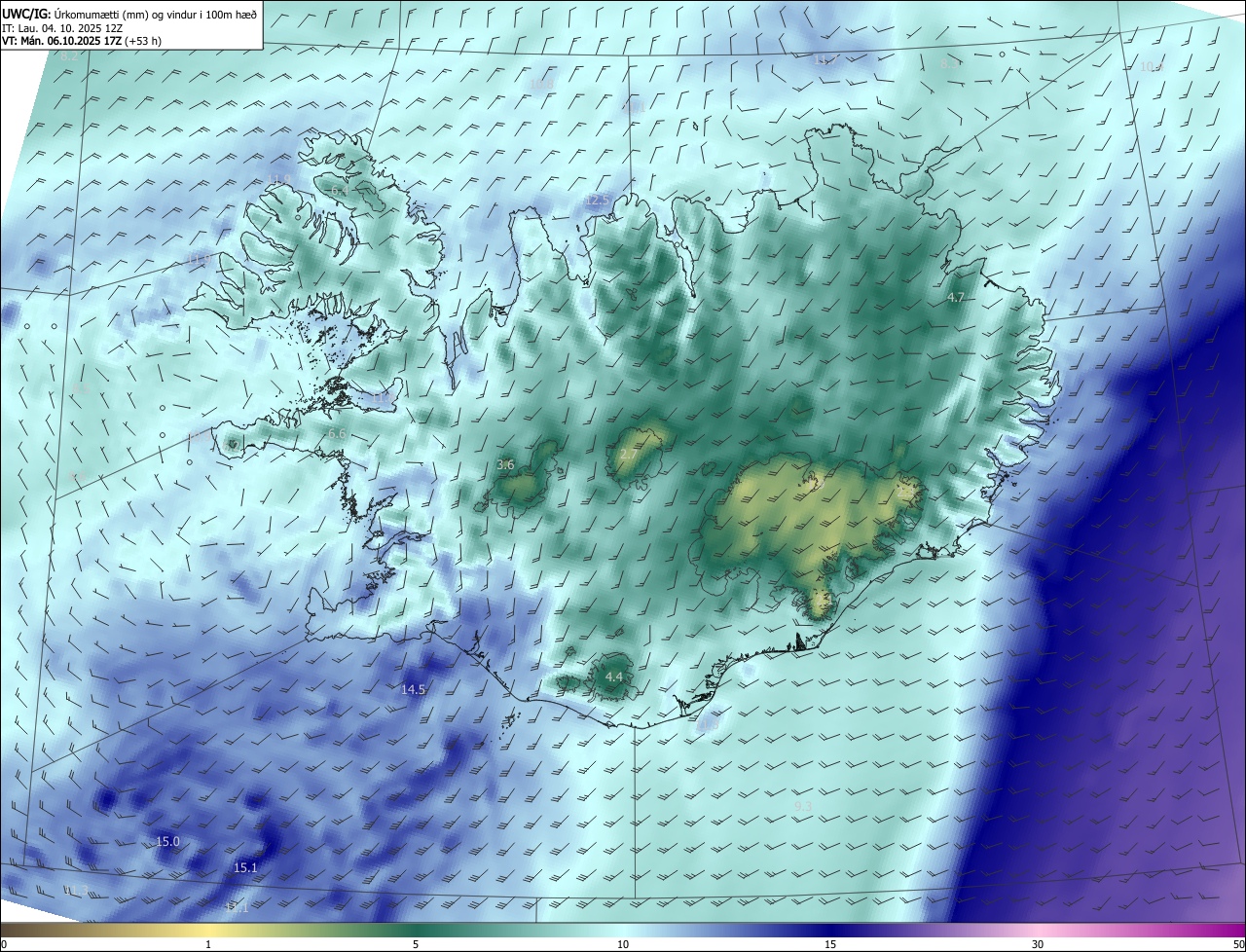Click the 10.4 value on the map
1246x952 pixels.
click(1152, 66)
